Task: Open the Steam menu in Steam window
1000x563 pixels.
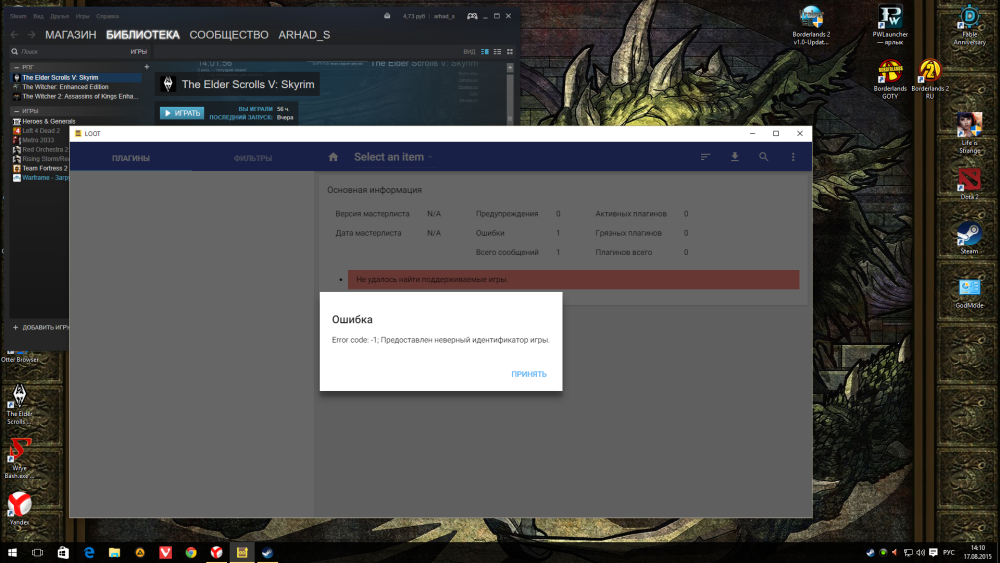Action: pyautogui.click(x=18, y=16)
